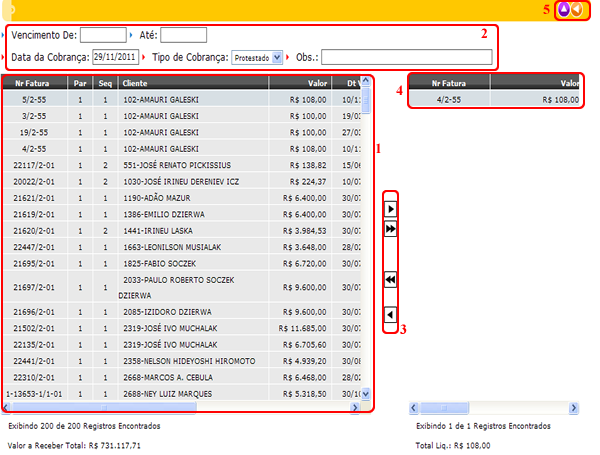Move selected invoice right with single arrow
600x455 pixels.
[x=391, y=210]
